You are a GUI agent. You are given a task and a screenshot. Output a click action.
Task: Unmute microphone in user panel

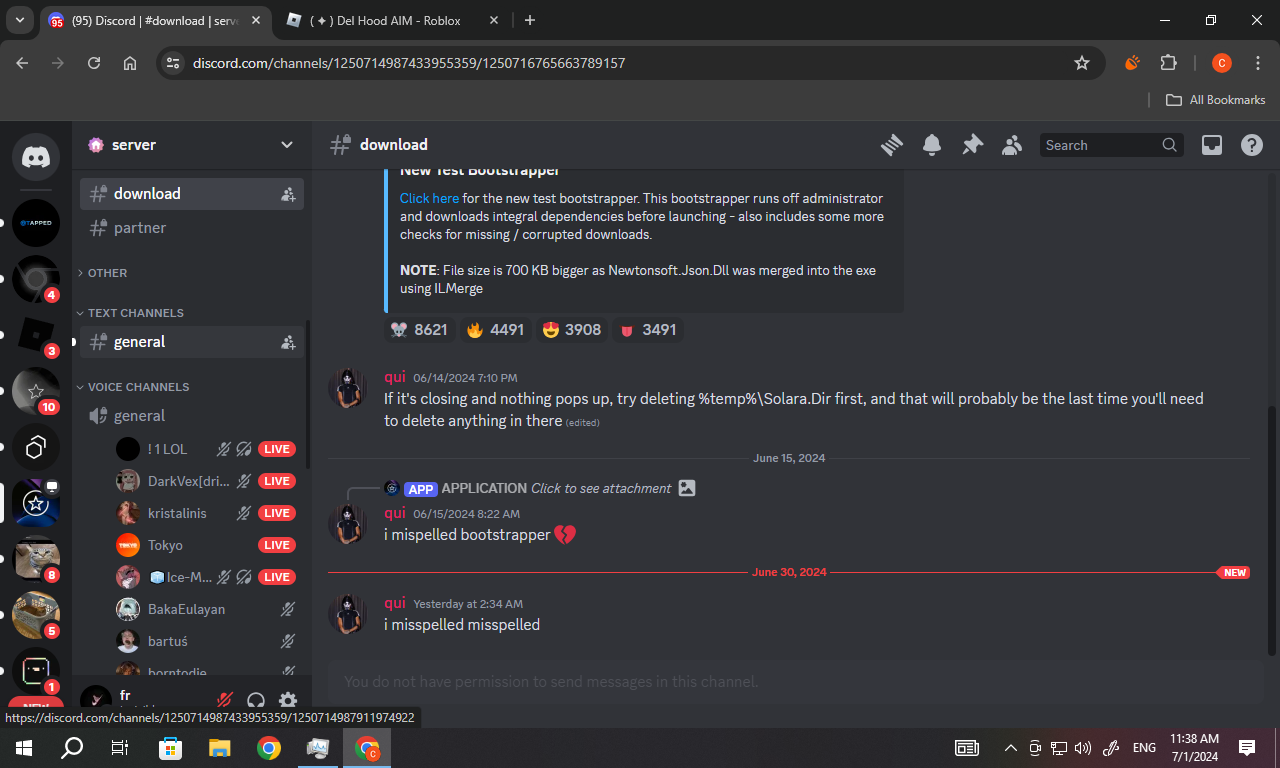[x=225, y=701]
